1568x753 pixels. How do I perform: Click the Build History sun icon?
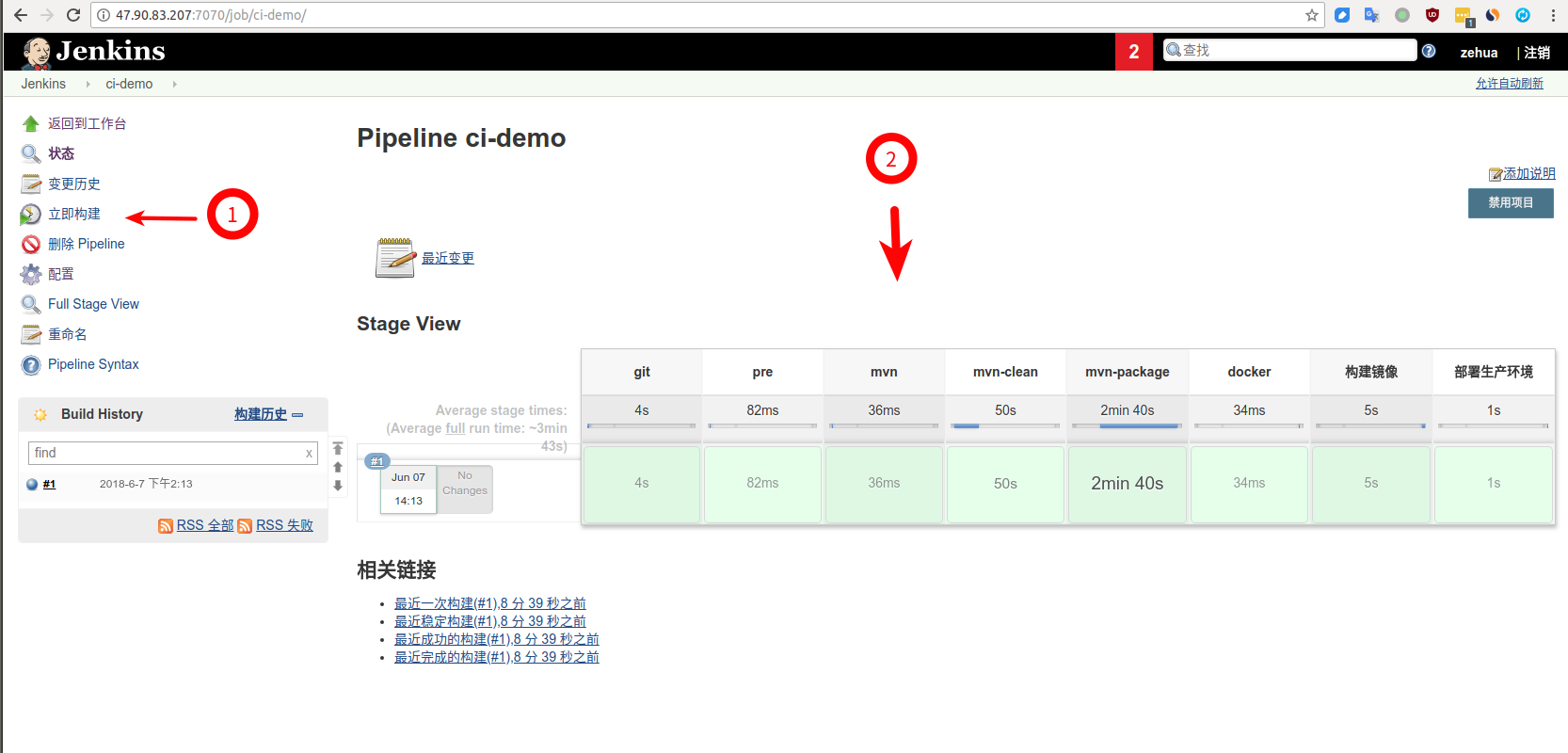tap(40, 414)
